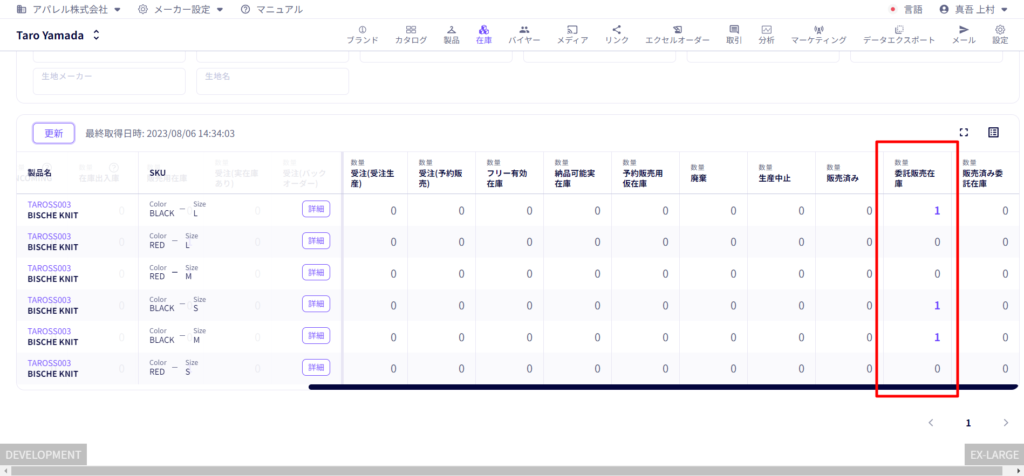Click the 生地メーカー input field
Viewport: 1024px width, 476px height.
point(109,82)
